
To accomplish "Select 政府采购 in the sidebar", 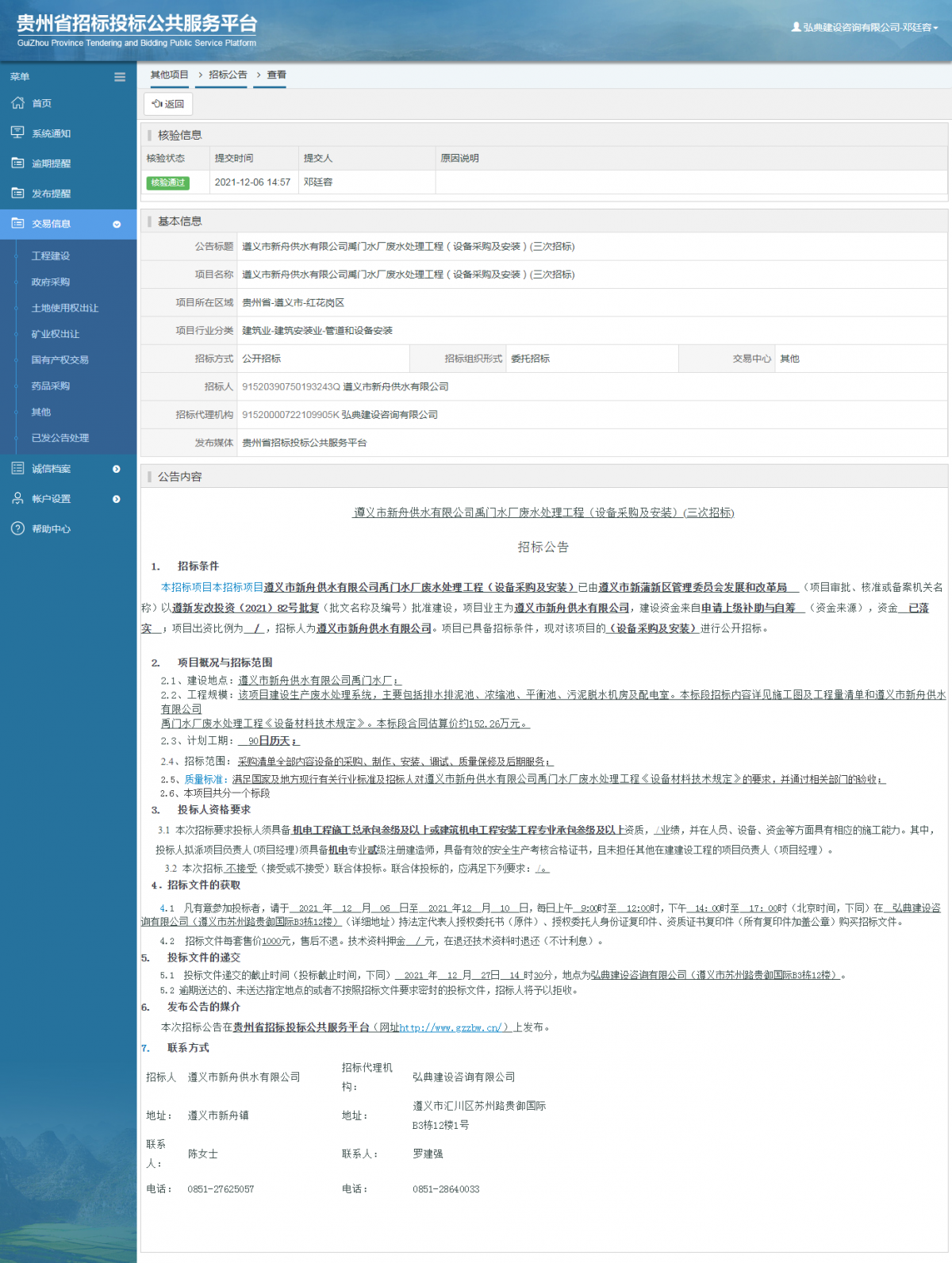I will coord(51,282).
